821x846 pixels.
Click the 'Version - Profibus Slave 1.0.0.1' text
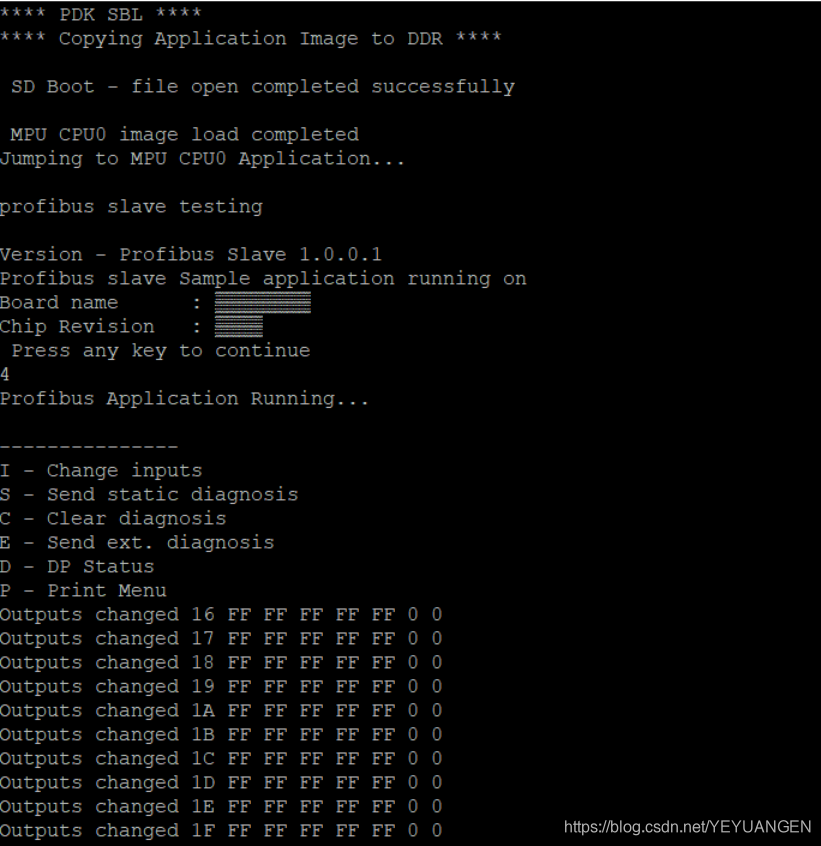coord(190,254)
